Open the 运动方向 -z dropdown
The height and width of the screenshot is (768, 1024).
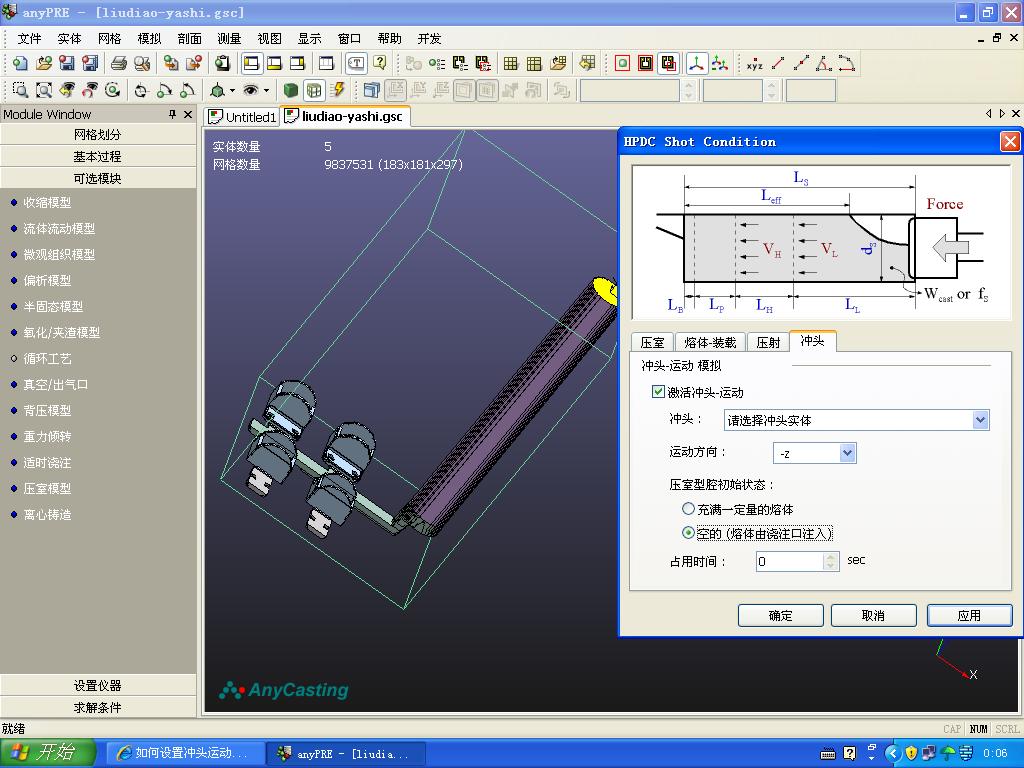point(847,453)
